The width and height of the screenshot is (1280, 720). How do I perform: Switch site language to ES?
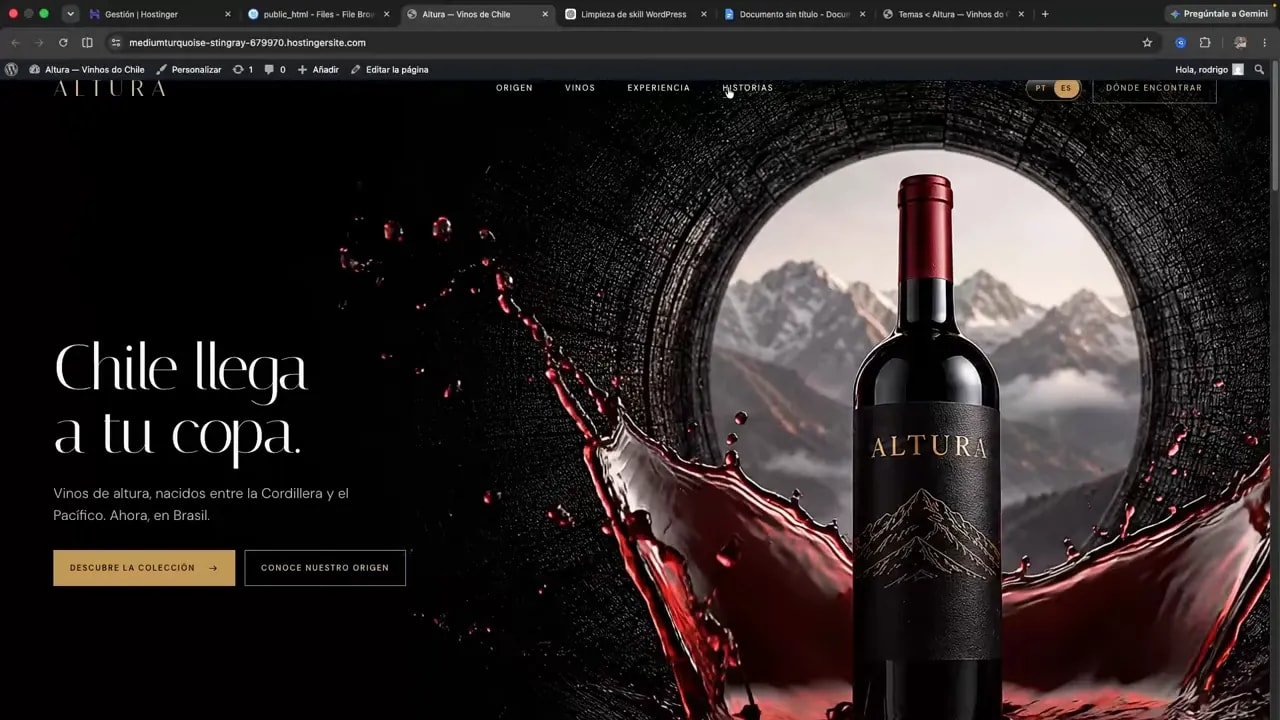click(1066, 88)
